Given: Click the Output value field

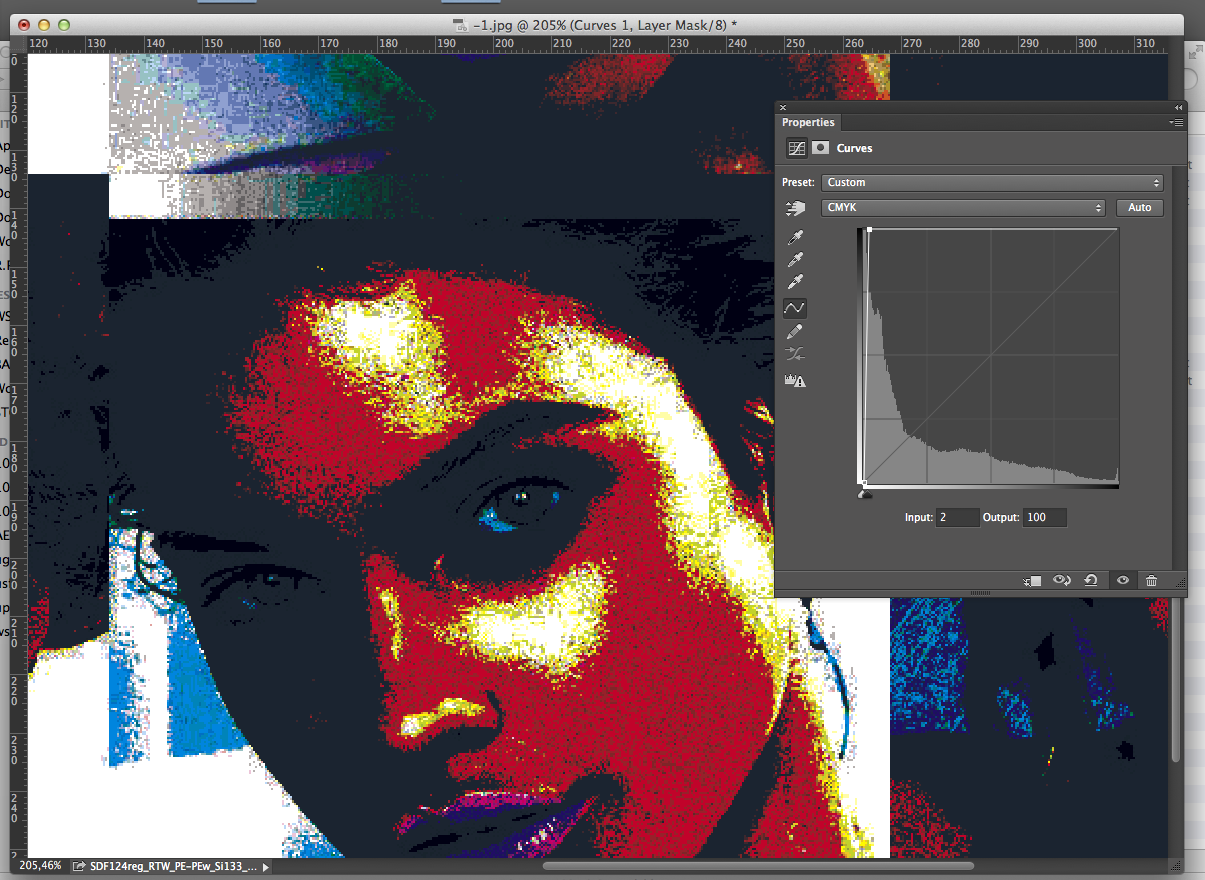Looking at the screenshot, I should [x=1045, y=518].
